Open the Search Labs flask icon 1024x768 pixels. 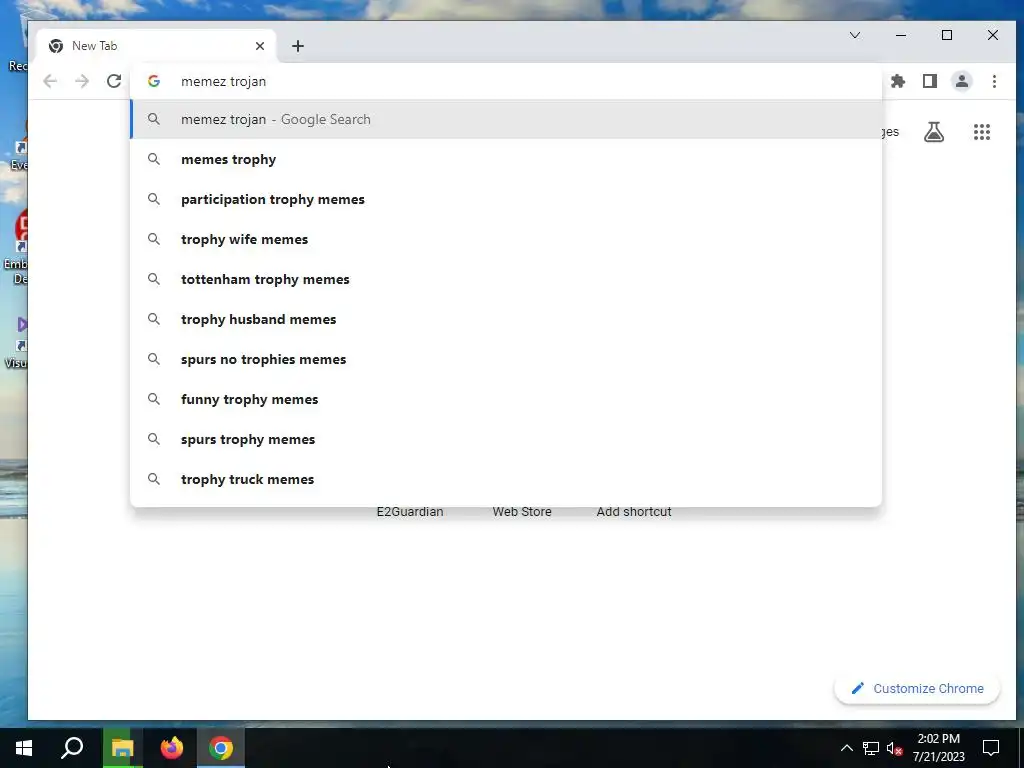click(x=934, y=132)
